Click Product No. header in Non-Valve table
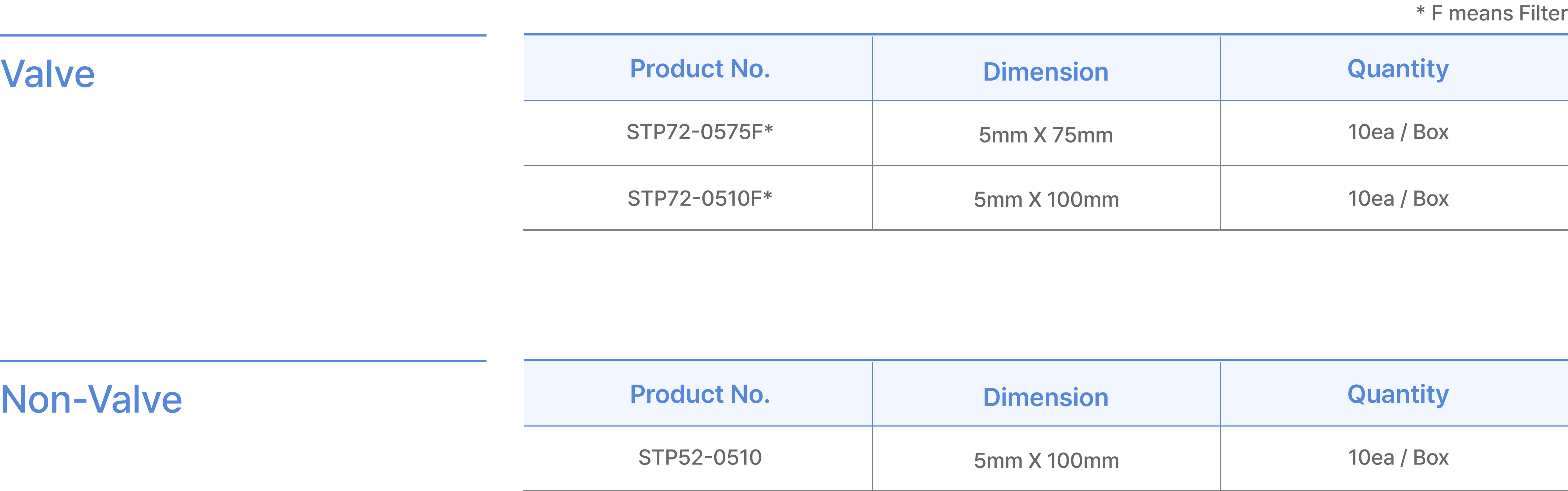The height and width of the screenshot is (491, 1568). [700, 395]
